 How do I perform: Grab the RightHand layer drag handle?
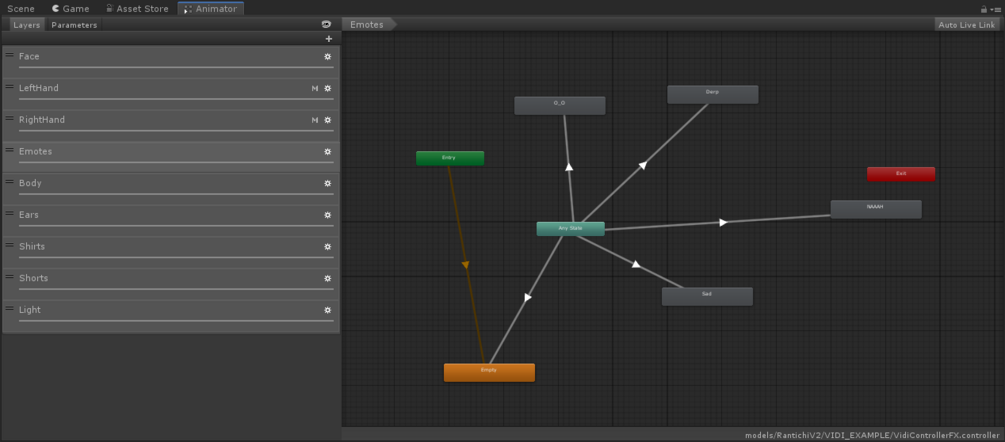(10, 118)
